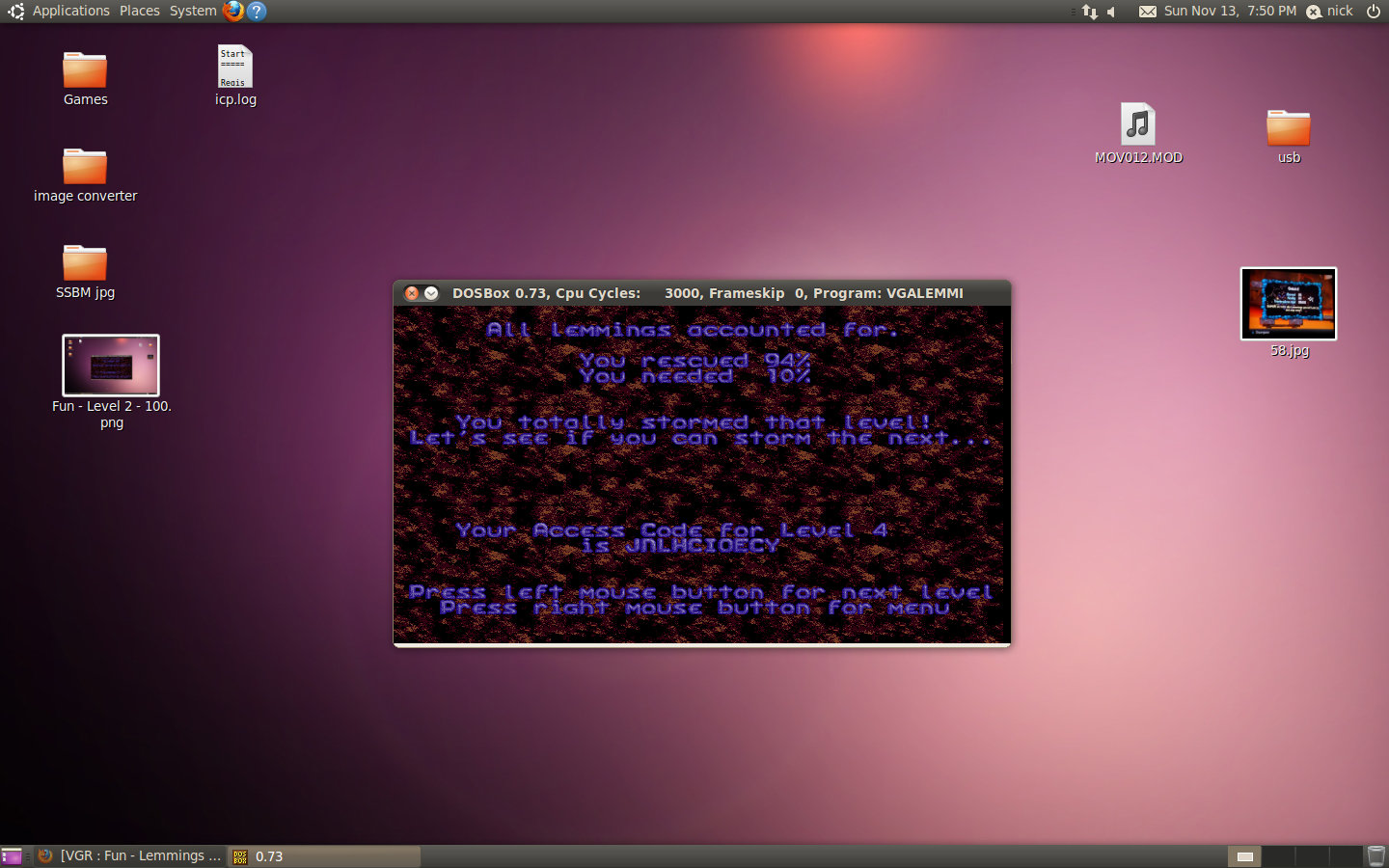Open the network connection indicator
Image resolution: width=1389 pixels, height=868 pixels.
click(1090, 12)
